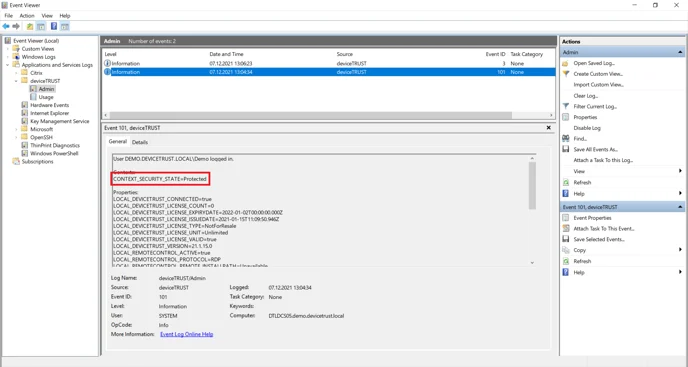Collapse the Admin actions section
Viewport: 688px width, 367px height.
680,52
